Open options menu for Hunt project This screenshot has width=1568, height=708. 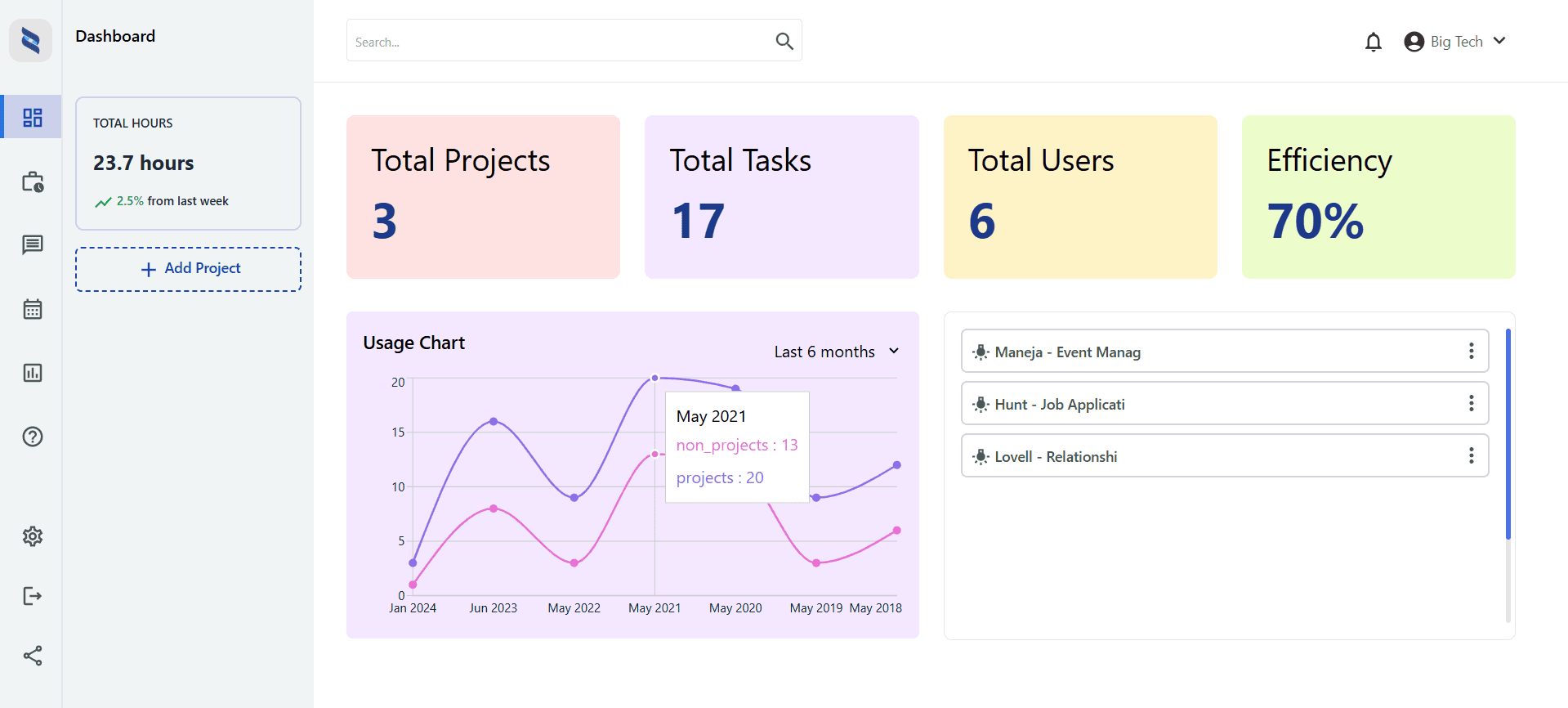pos(1471,404)
